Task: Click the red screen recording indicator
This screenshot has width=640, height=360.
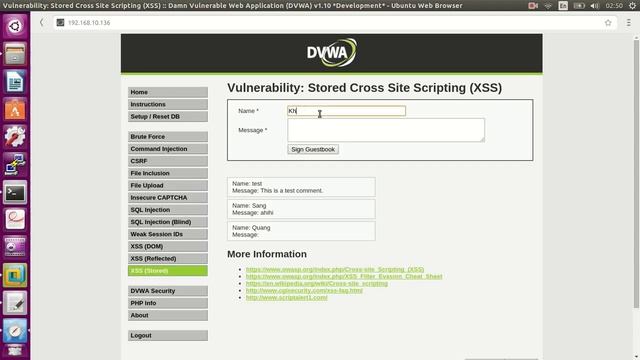Action: (x=533, y=5)
